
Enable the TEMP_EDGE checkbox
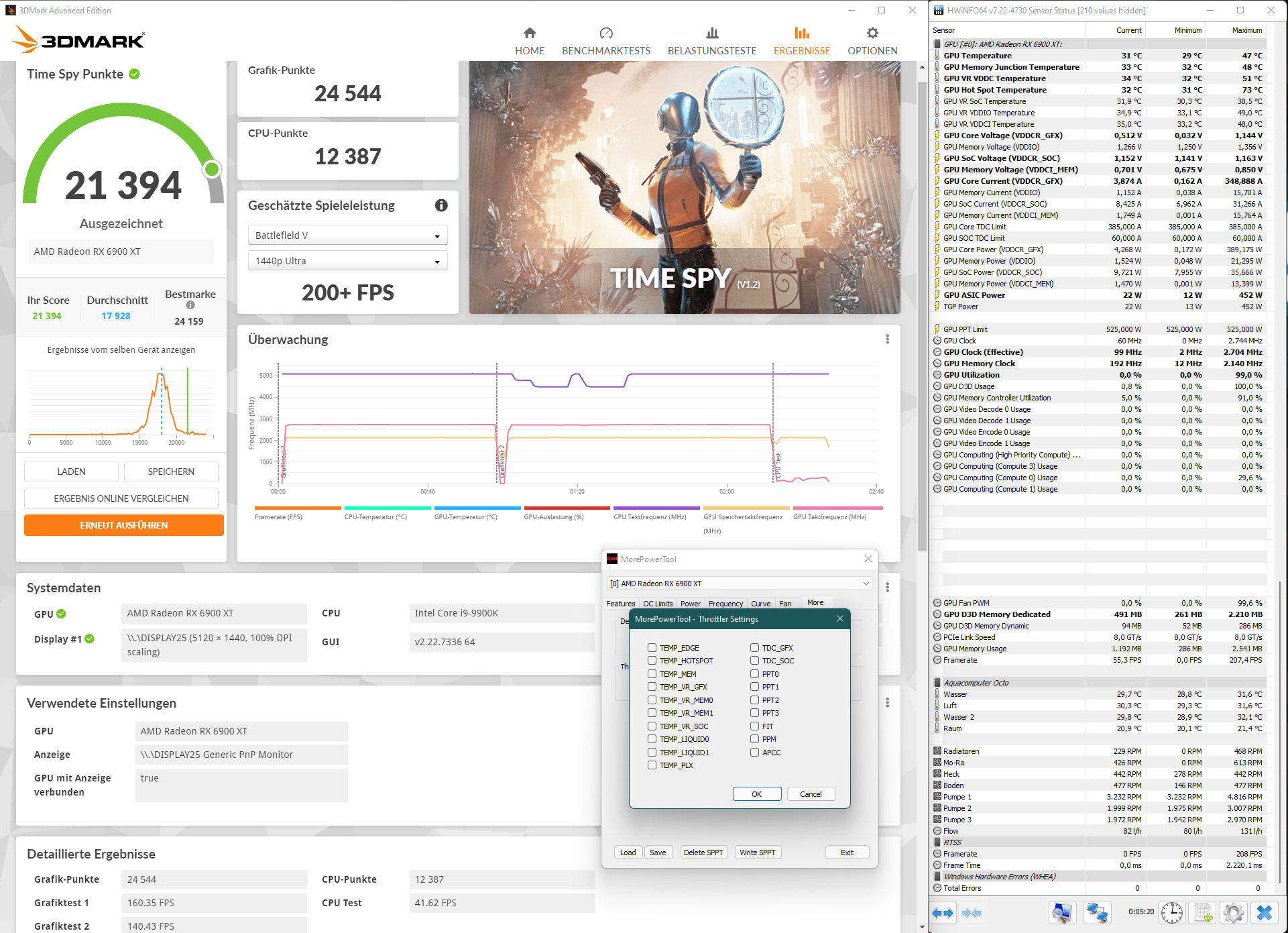point(652,648)
